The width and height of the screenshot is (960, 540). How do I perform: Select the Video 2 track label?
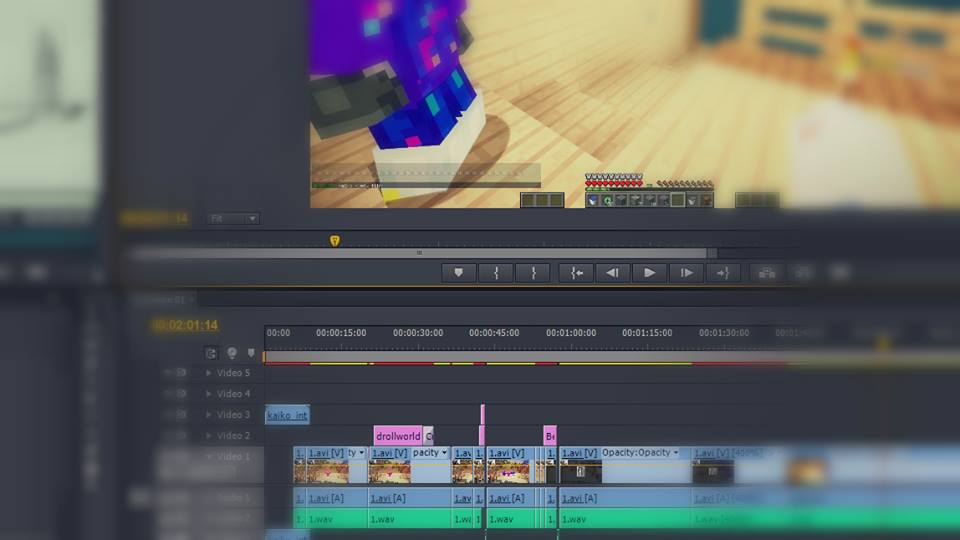[x=233, y=435]
